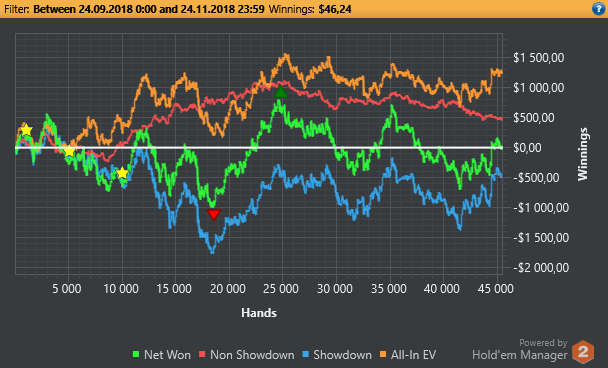Click the 45 000 hands axis label
The image size is (608, 368).
click(x=495, y=289)
